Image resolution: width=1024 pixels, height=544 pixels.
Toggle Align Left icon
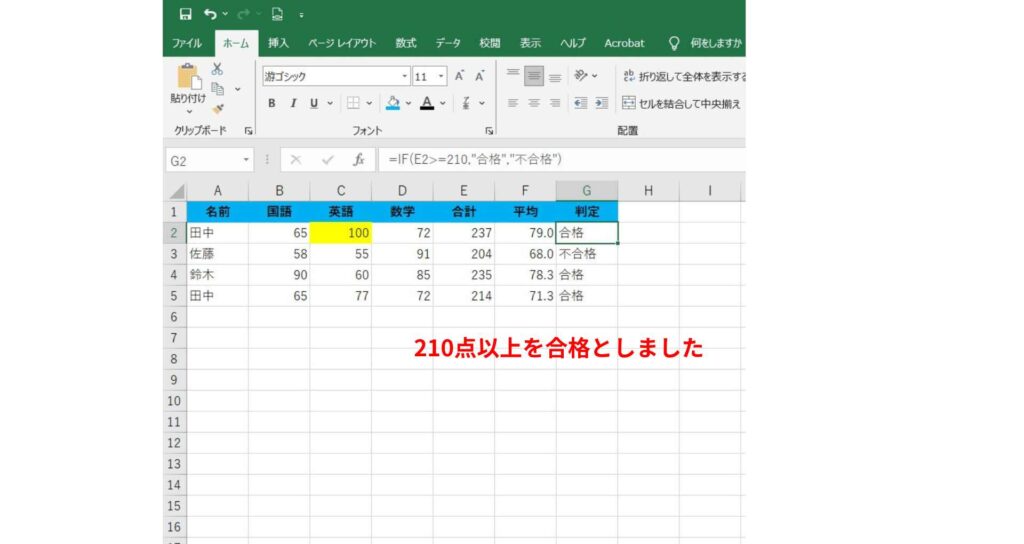click(x=513, y=103)
